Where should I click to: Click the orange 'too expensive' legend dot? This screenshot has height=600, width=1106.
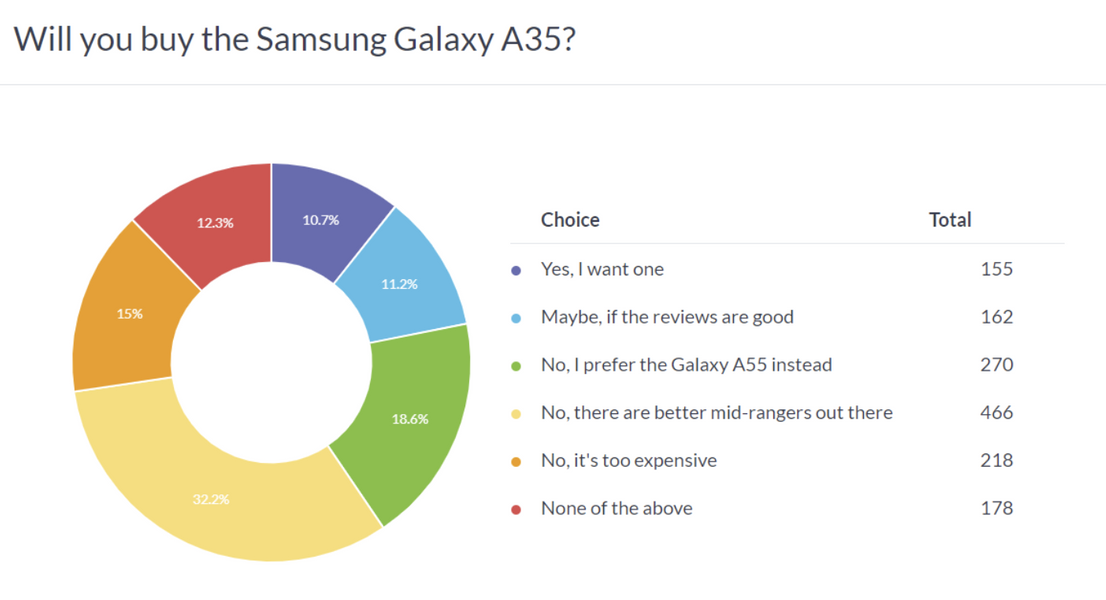(516, 462)
